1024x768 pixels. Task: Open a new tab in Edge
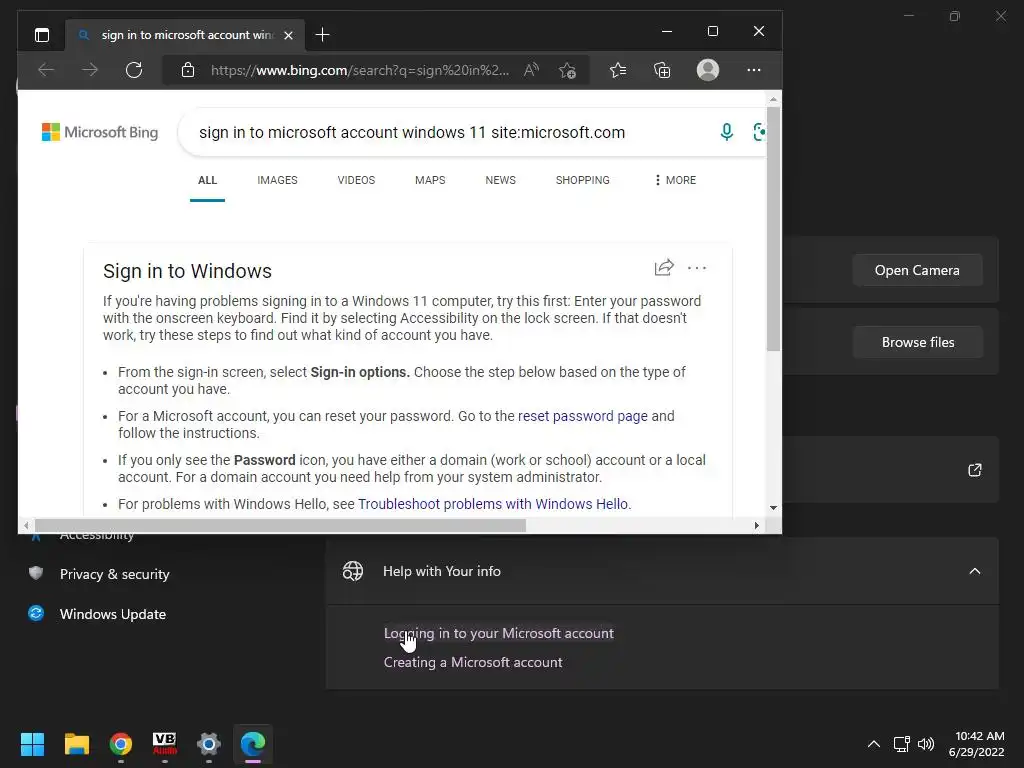[322, 35]
